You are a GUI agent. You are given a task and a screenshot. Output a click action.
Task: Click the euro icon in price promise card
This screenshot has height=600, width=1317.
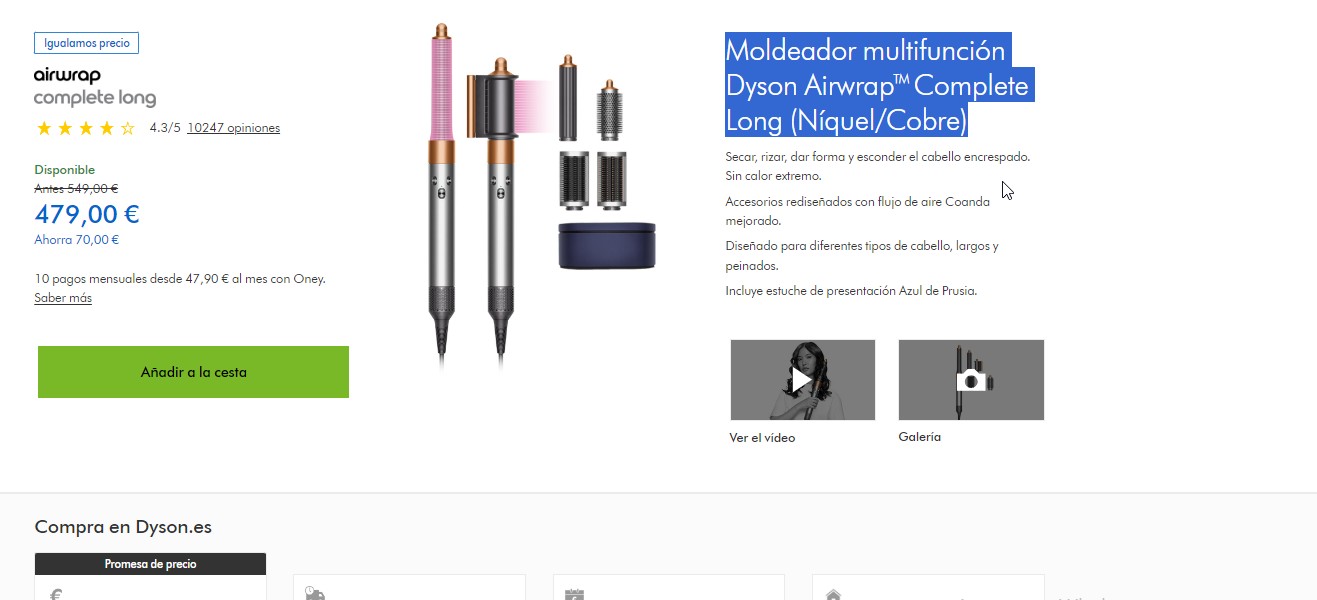[56, 594]
